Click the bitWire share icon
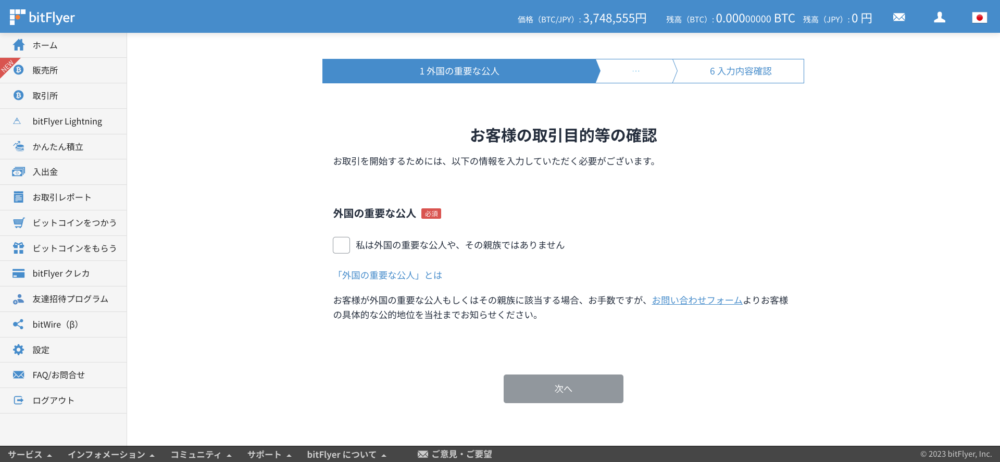This screenshot has width=1000, height=462. coord(18,324)
